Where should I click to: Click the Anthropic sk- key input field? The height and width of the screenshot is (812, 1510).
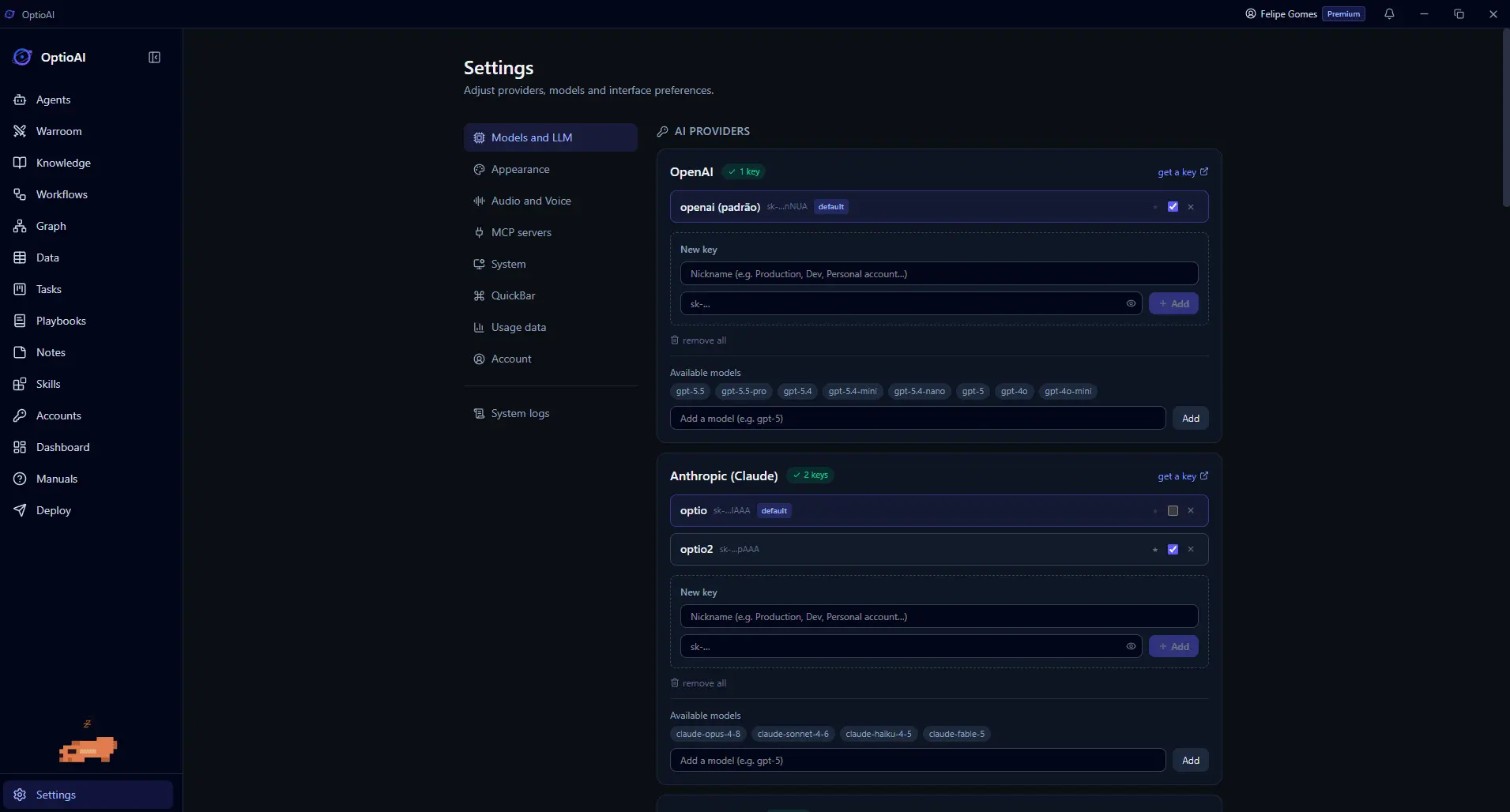point(911,646)
